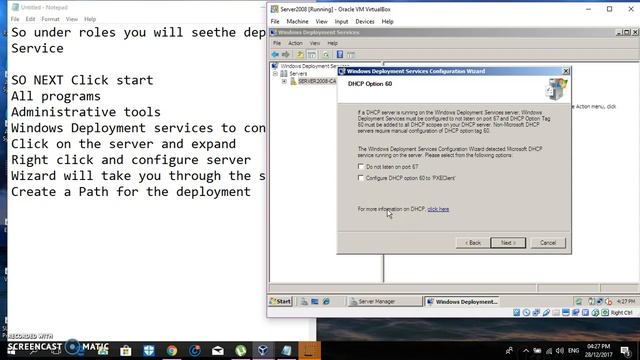Click the host date 28/12/2017
The width and height of the screenshot is (640, 360).
point(598,355)
